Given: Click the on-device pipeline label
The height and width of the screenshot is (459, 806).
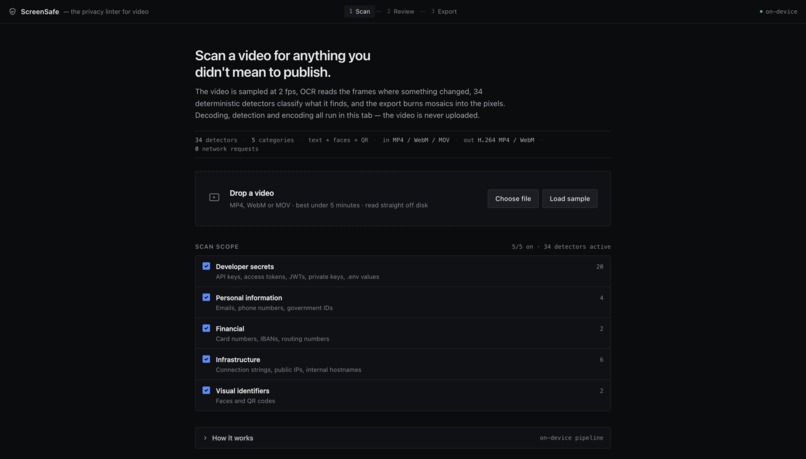Looking at the screenshot, I should pos(571,438).
